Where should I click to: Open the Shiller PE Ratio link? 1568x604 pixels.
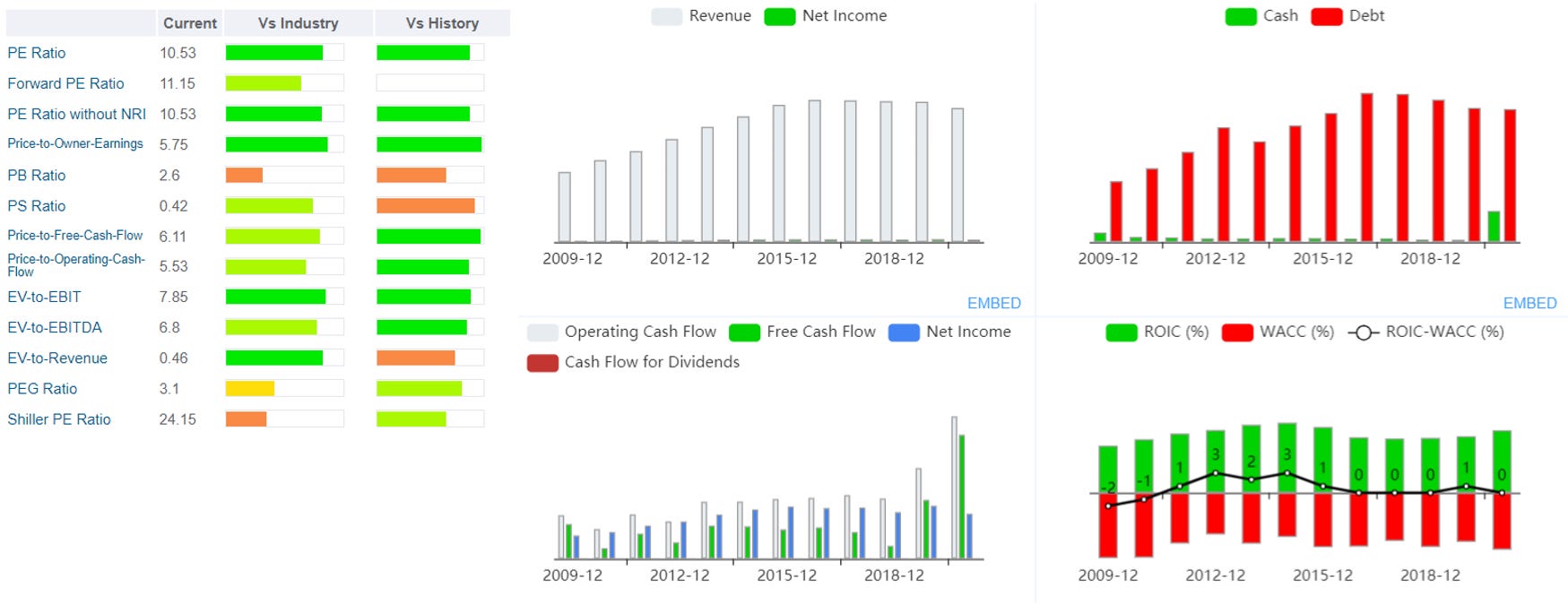[x=59, y=418]
